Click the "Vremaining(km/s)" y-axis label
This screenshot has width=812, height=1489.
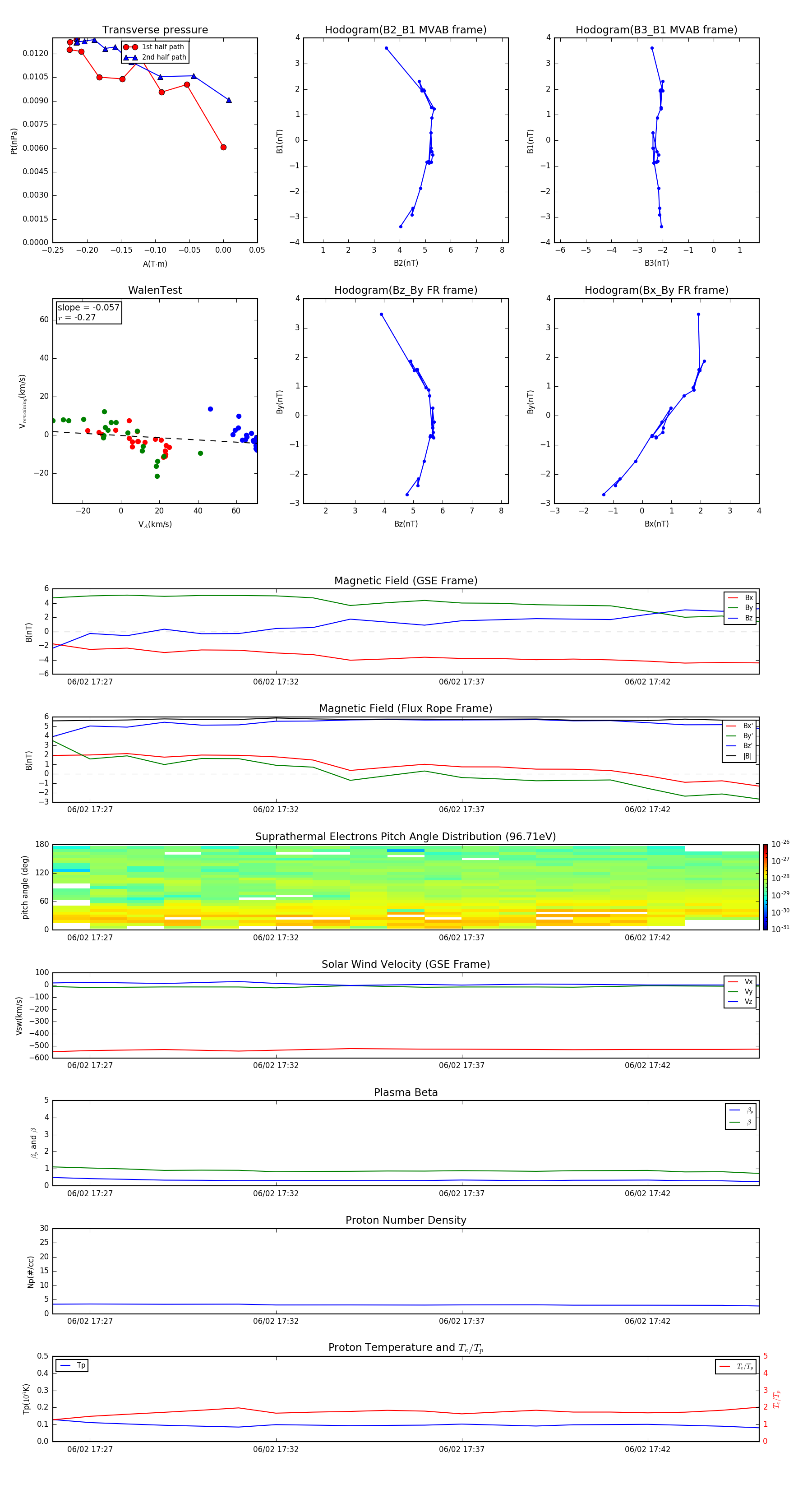pyautogui.click(x=23, y=401)
